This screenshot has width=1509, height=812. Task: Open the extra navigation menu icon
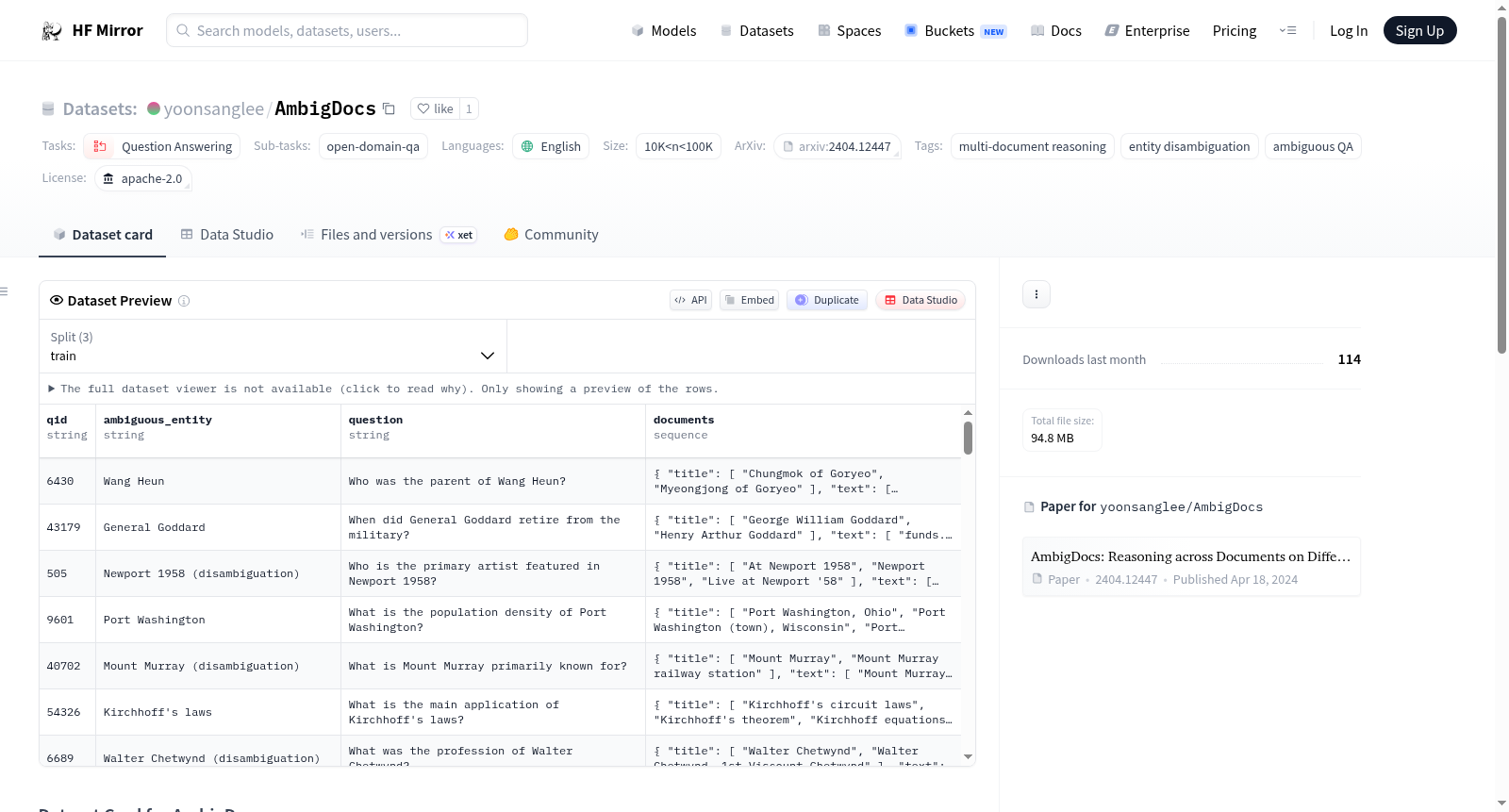pos(1287,31)
